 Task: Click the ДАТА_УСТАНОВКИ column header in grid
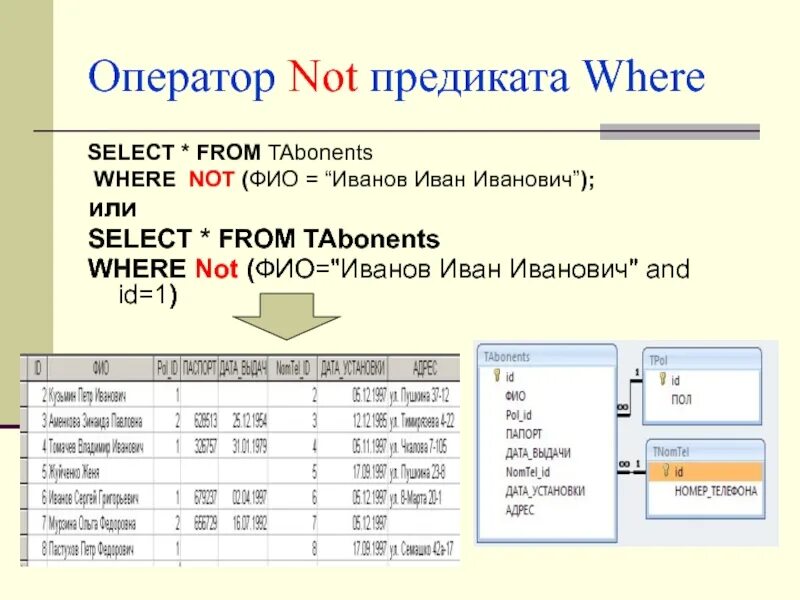353,368
